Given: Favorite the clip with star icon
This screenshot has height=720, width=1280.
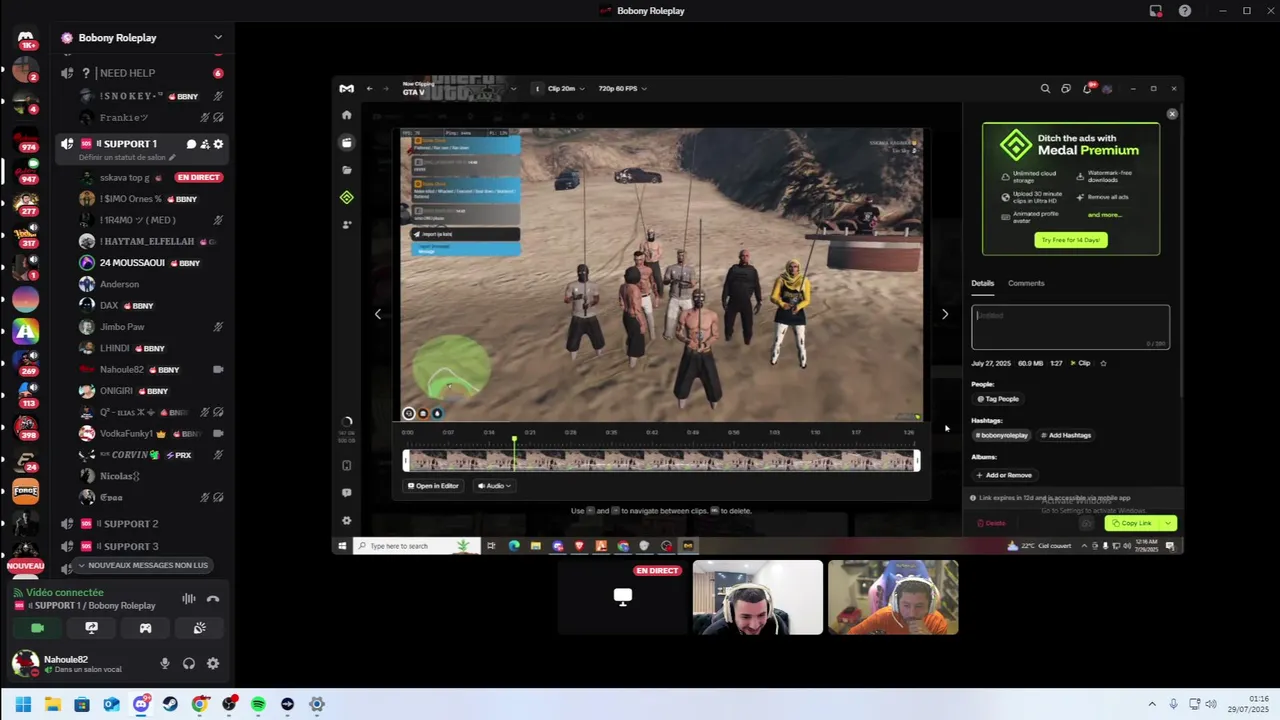Looking at the screenshot, I should pyautogui.click(x=1103, y=363).
